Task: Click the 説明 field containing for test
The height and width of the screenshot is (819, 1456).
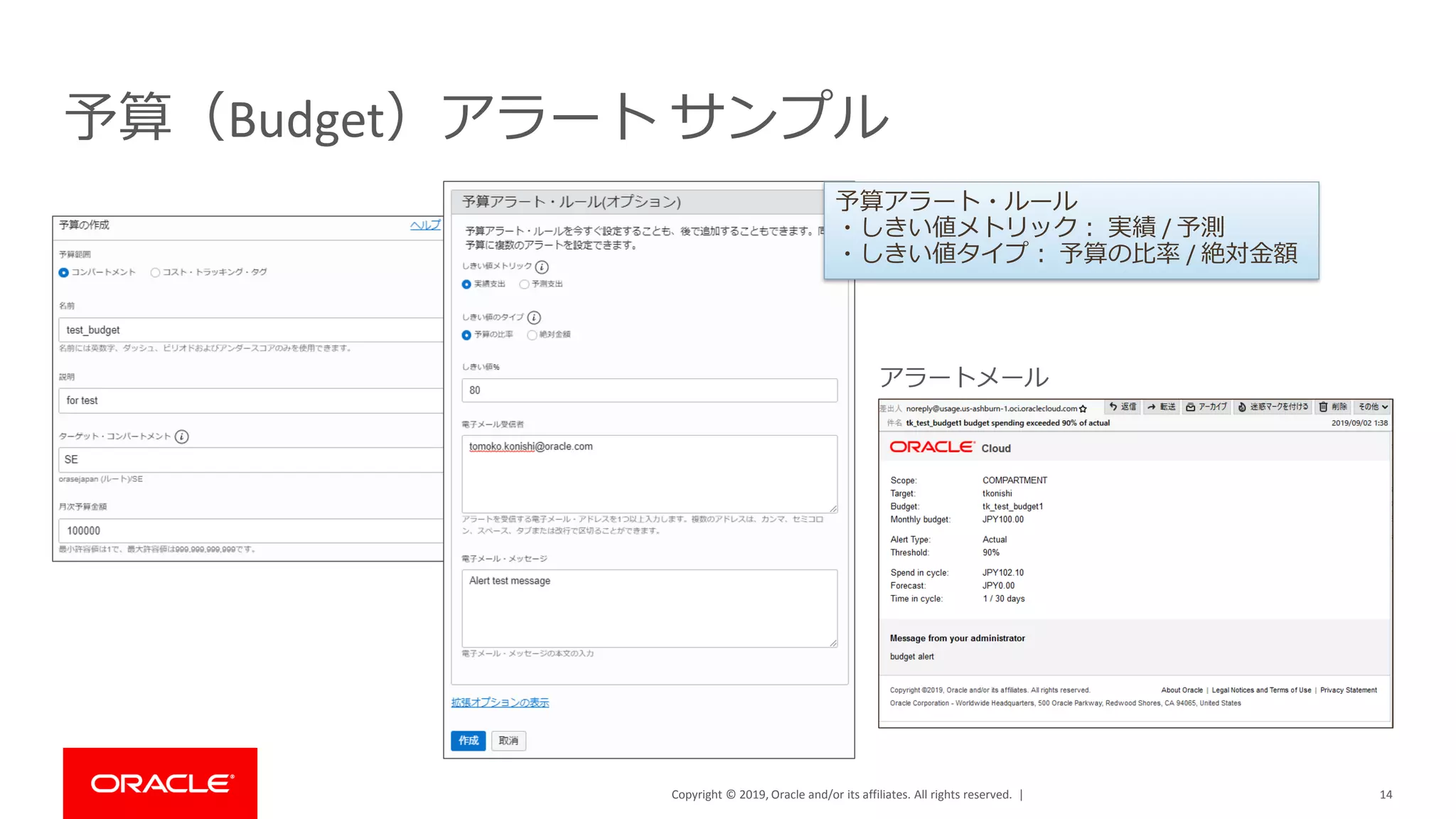Action: coord(250,400)
